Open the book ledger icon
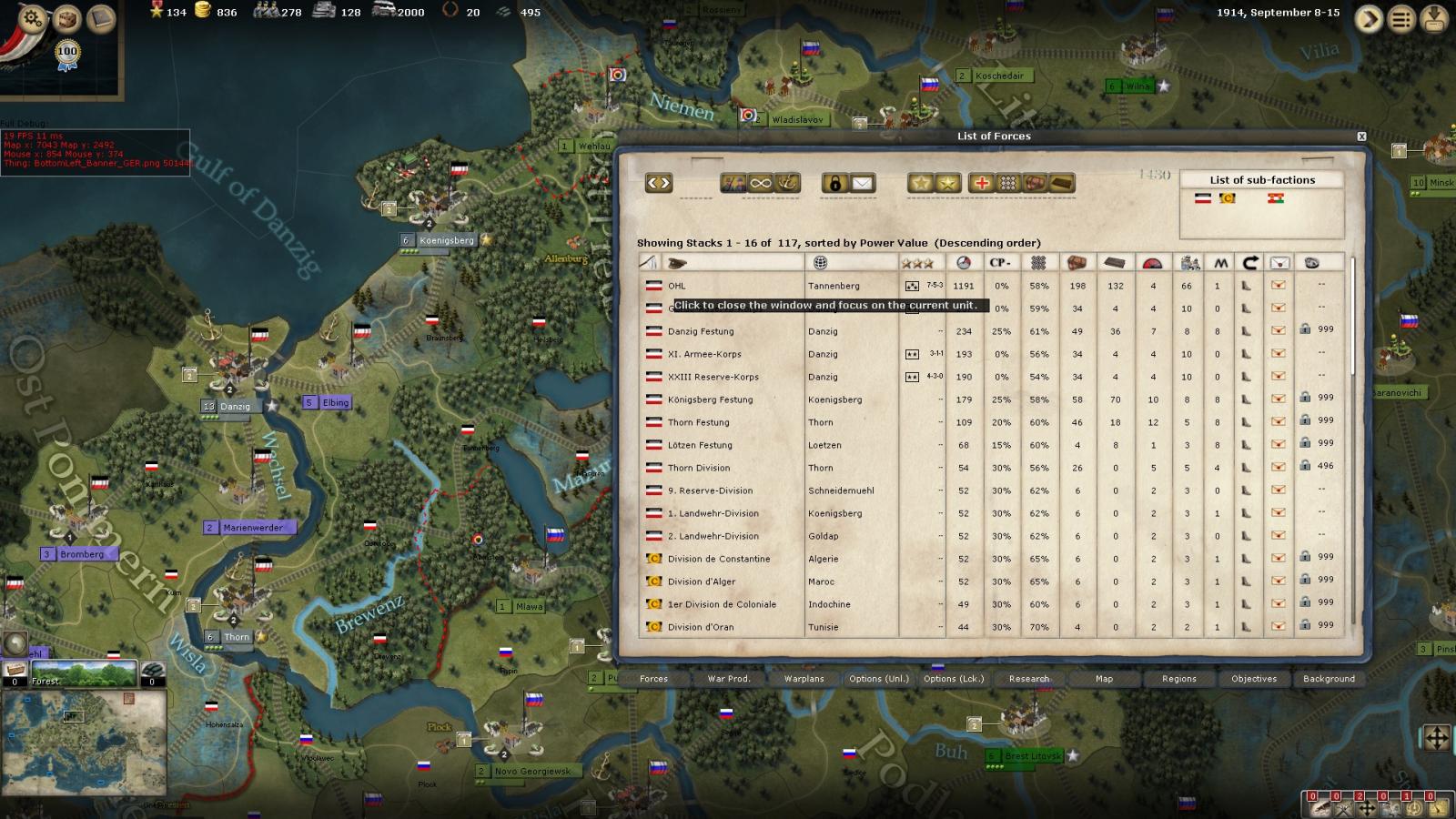 100,18
